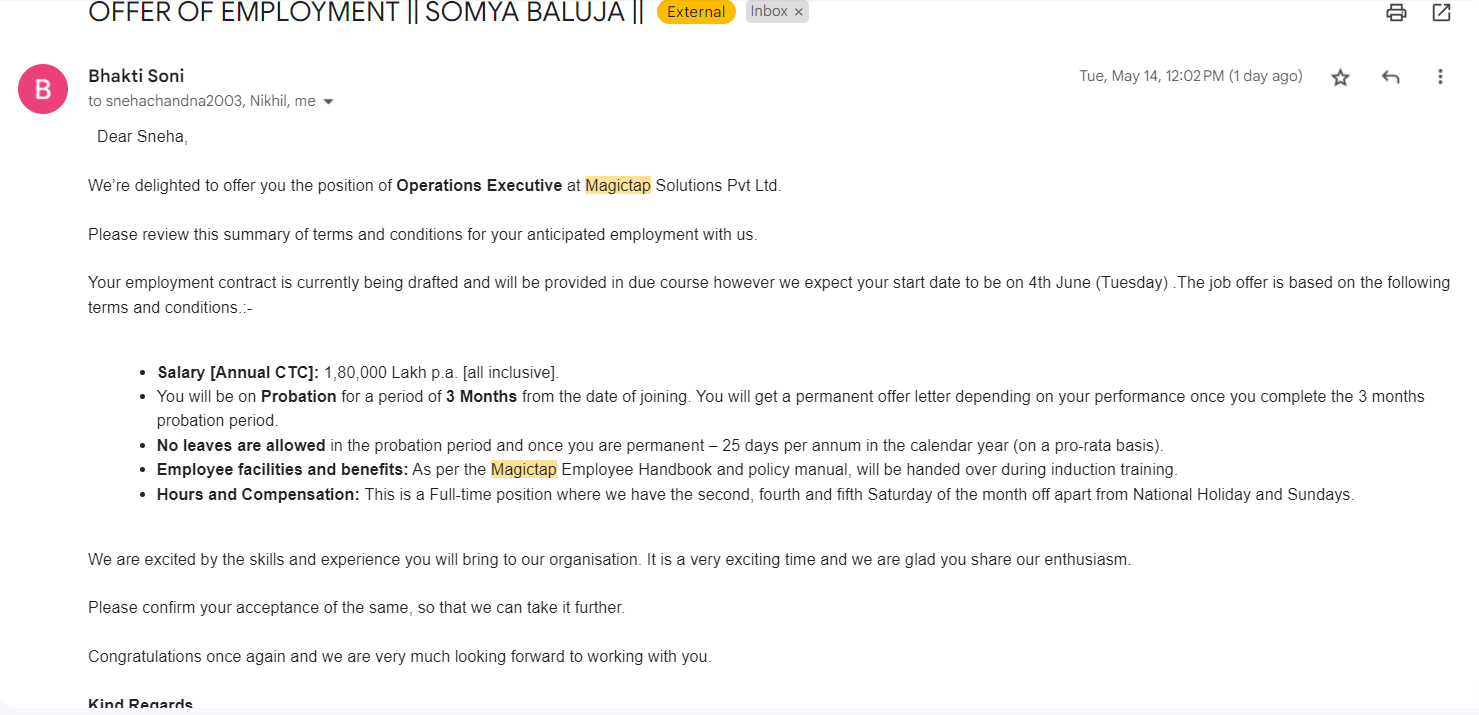Screen dimensions: 1479x715
Task: Click the Print all icon
Action: pos(1396,13)
